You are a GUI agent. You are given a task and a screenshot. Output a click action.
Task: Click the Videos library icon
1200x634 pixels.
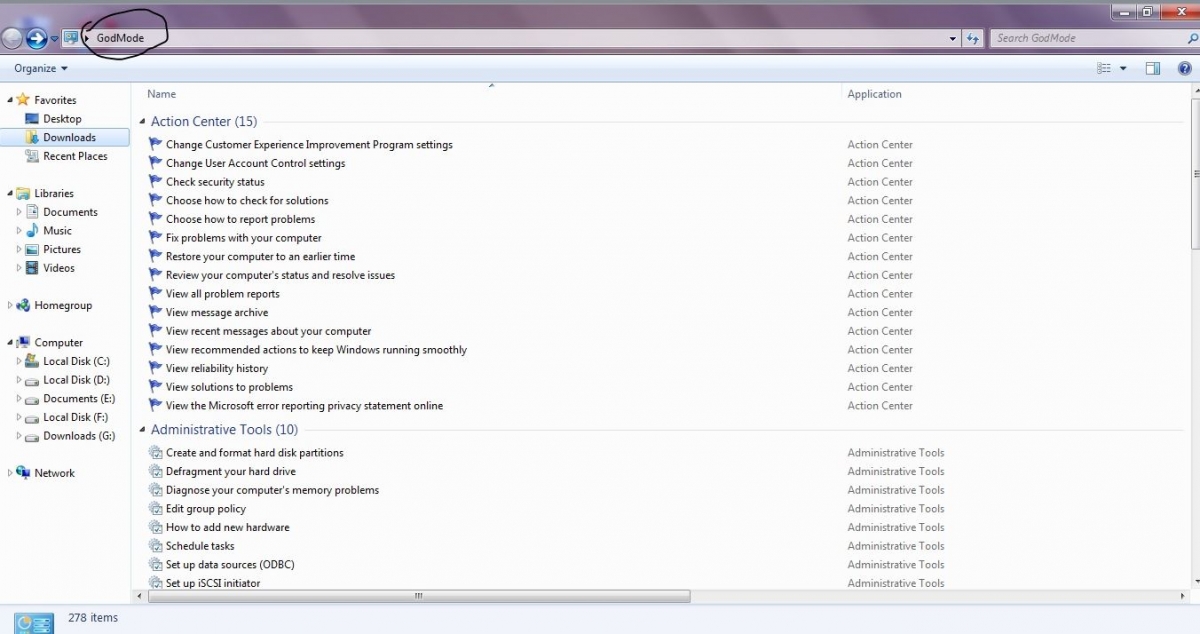click(32, 268)
